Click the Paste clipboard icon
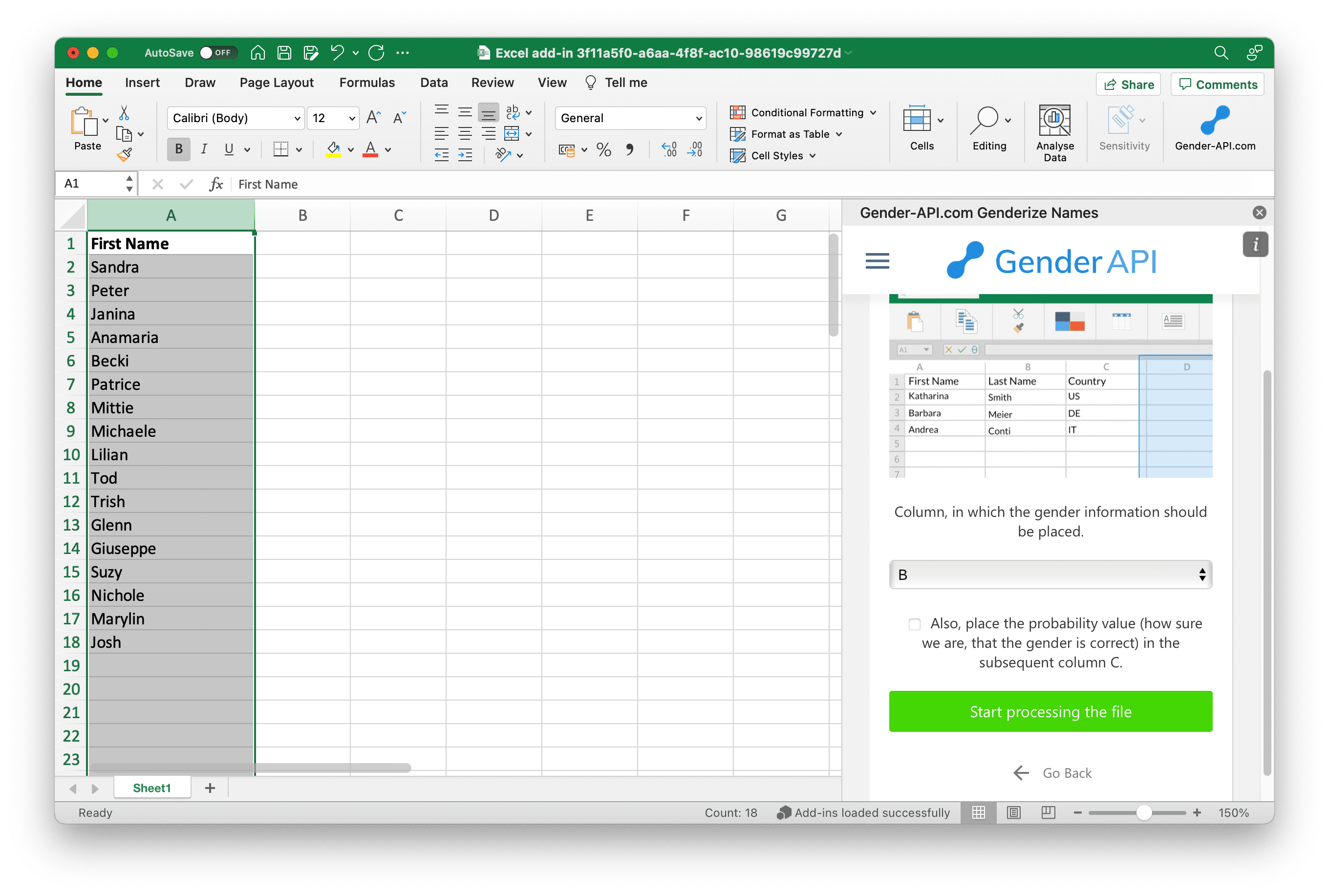Image resolution: width=1329 pixels, height=896 pixels. (x=84, y=122)
